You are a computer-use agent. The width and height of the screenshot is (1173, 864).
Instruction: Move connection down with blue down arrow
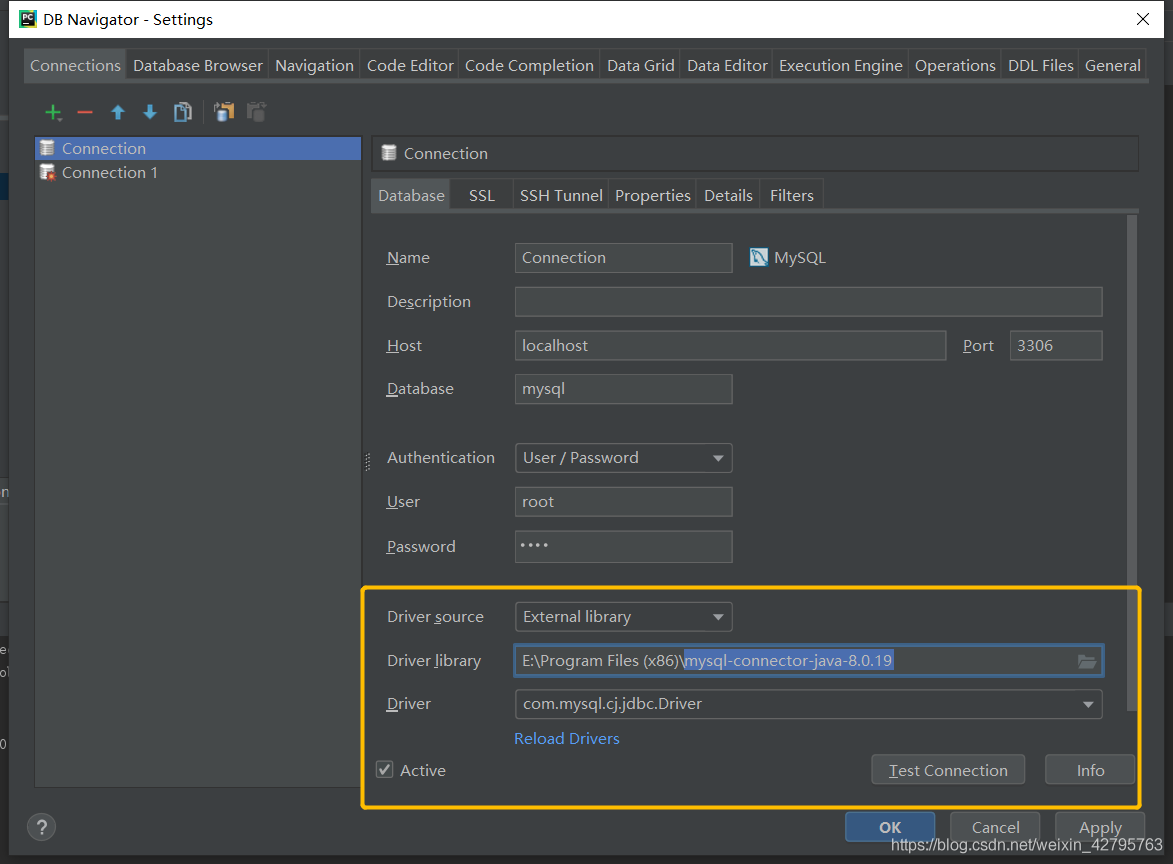coord(150,113)
